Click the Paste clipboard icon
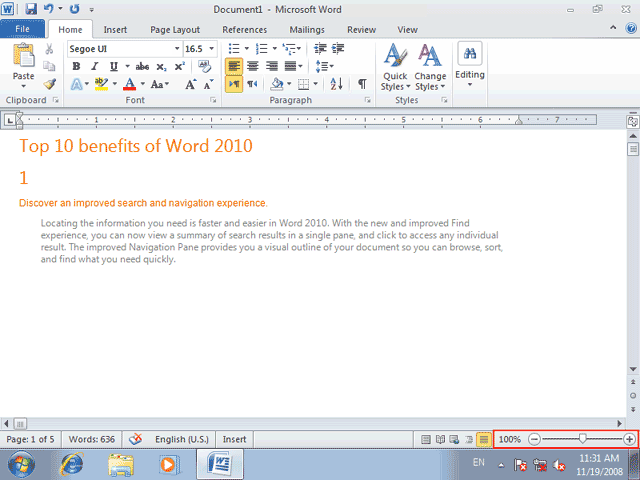This screenshot has height=480, width=640. pos(23,56)
